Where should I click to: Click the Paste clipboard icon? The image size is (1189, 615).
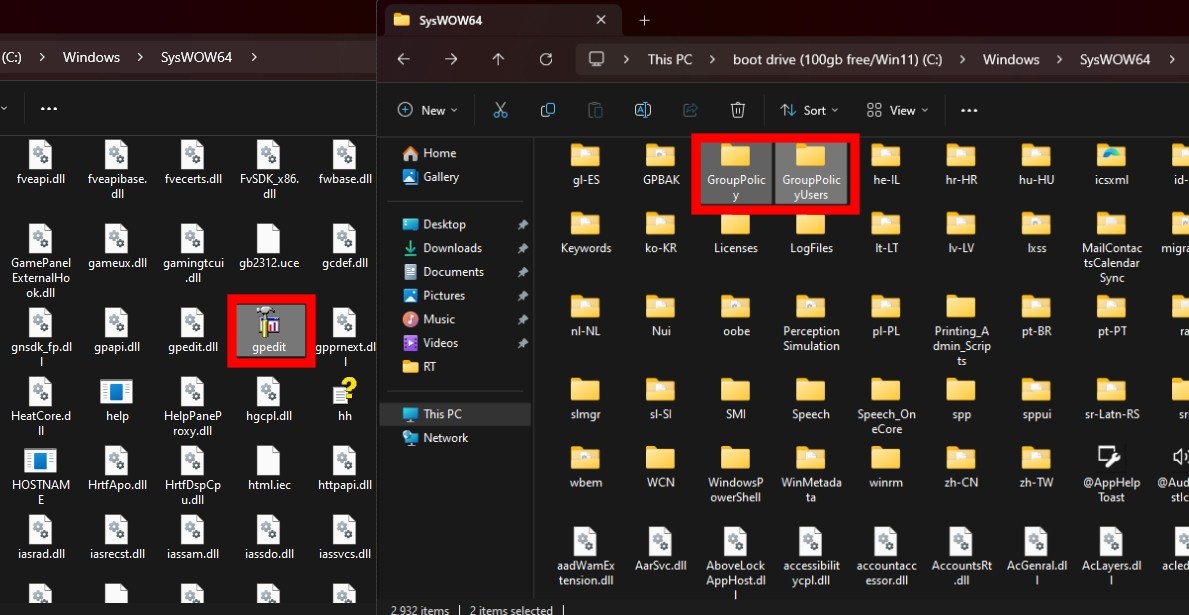click(x=595, y=110)
